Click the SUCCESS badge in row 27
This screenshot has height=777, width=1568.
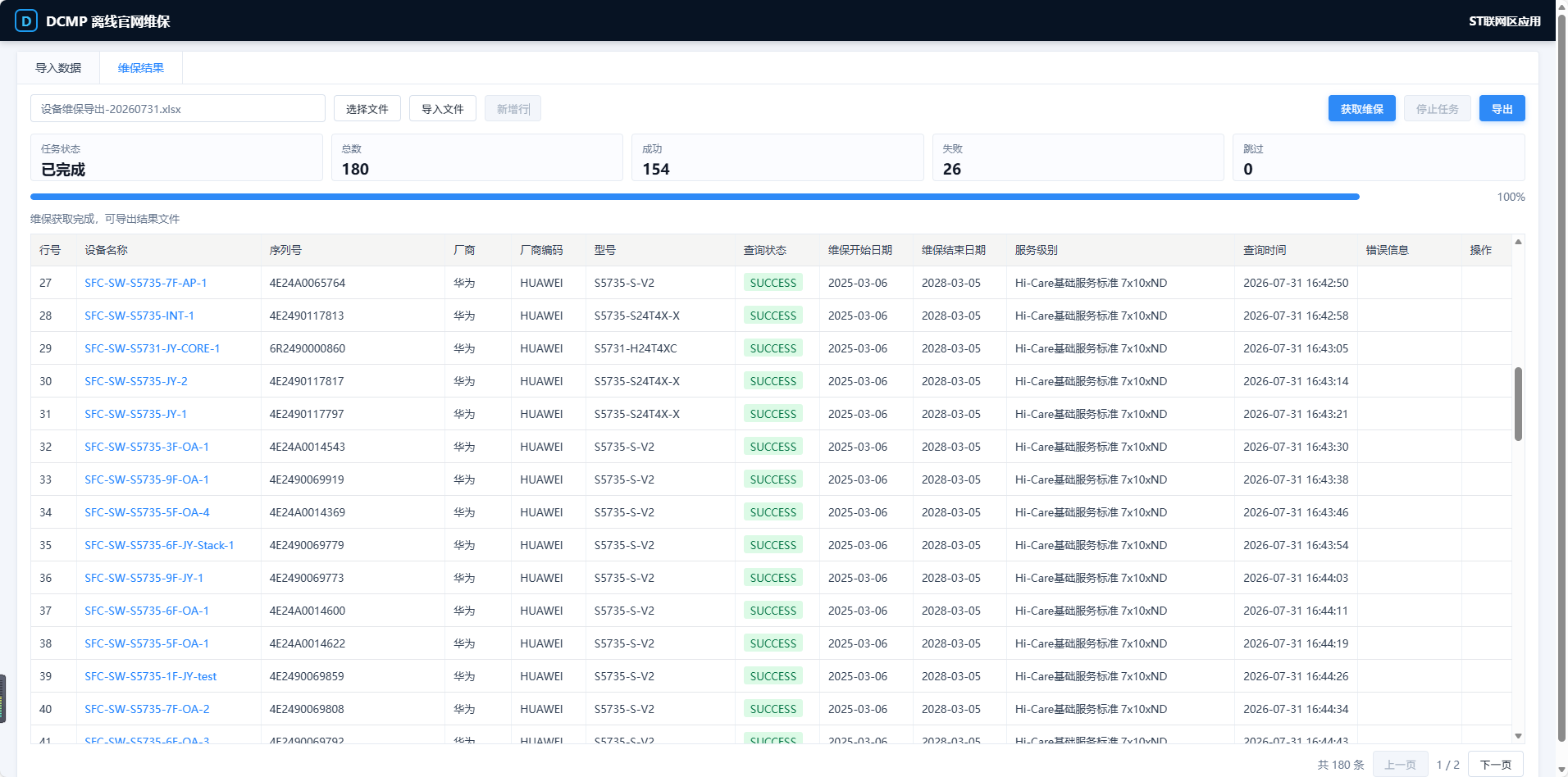click(x=773, y=283)
